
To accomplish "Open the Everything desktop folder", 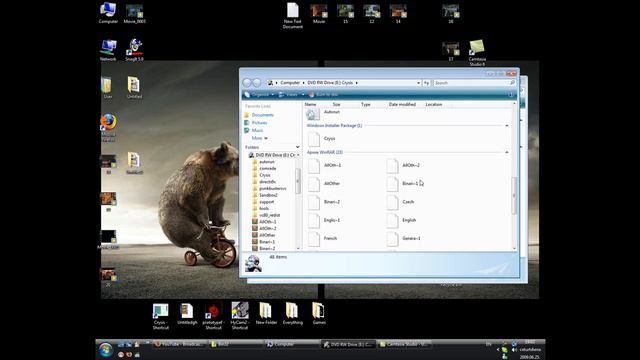I will pos(292,314).
